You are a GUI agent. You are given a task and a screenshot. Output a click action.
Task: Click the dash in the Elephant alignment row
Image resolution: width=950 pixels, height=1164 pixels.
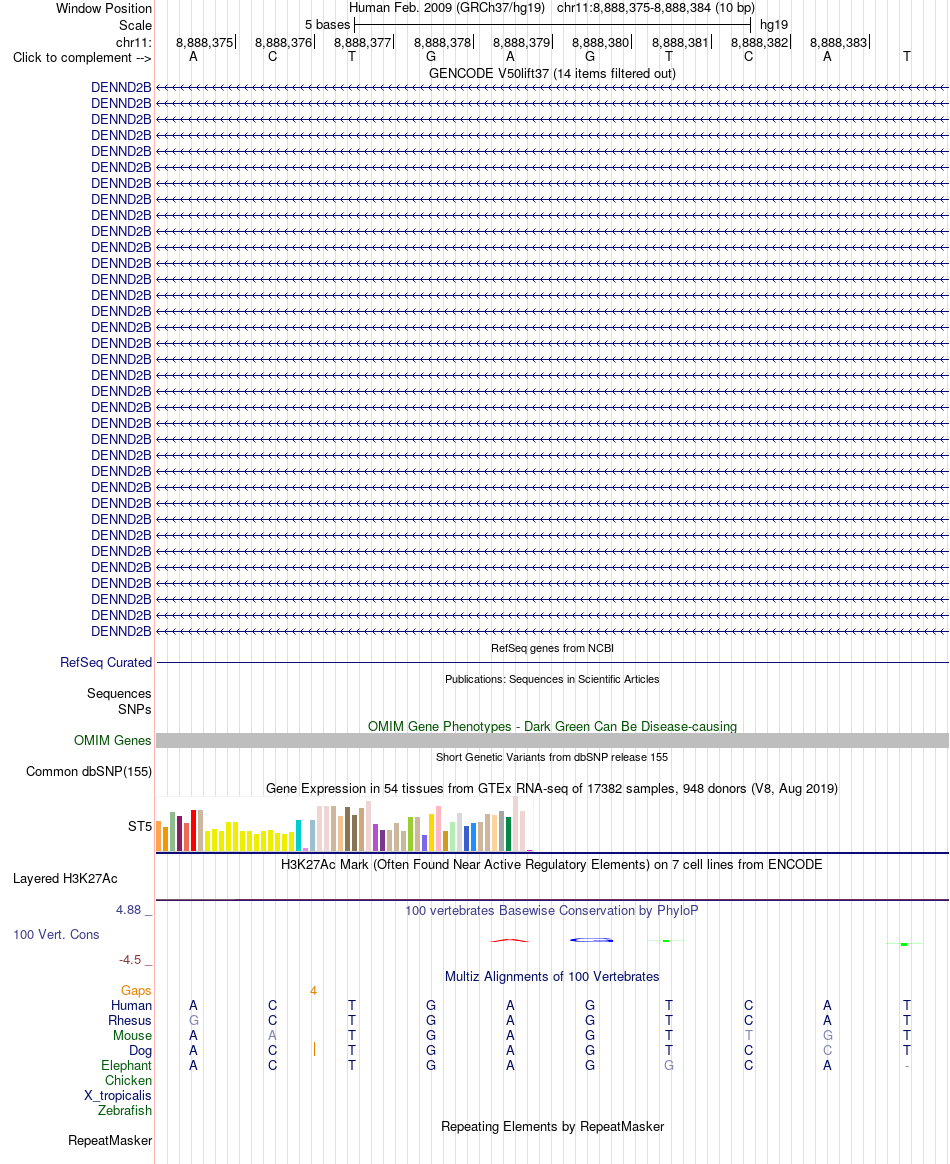pos(906,1065)
